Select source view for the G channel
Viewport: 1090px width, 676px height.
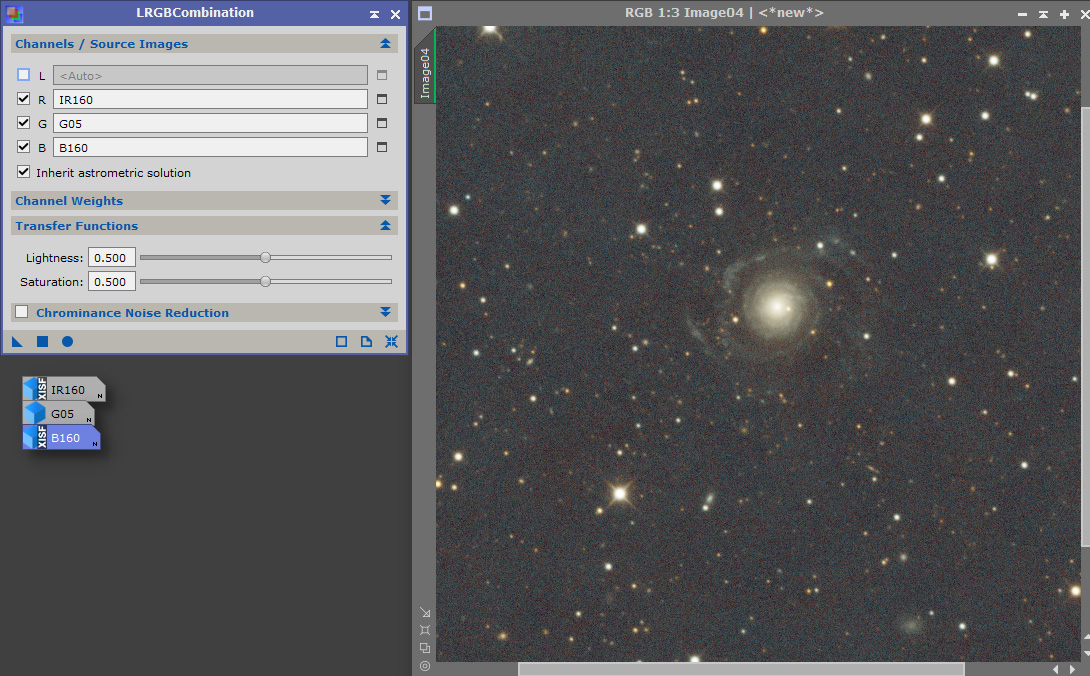click(x=382, y=123)
